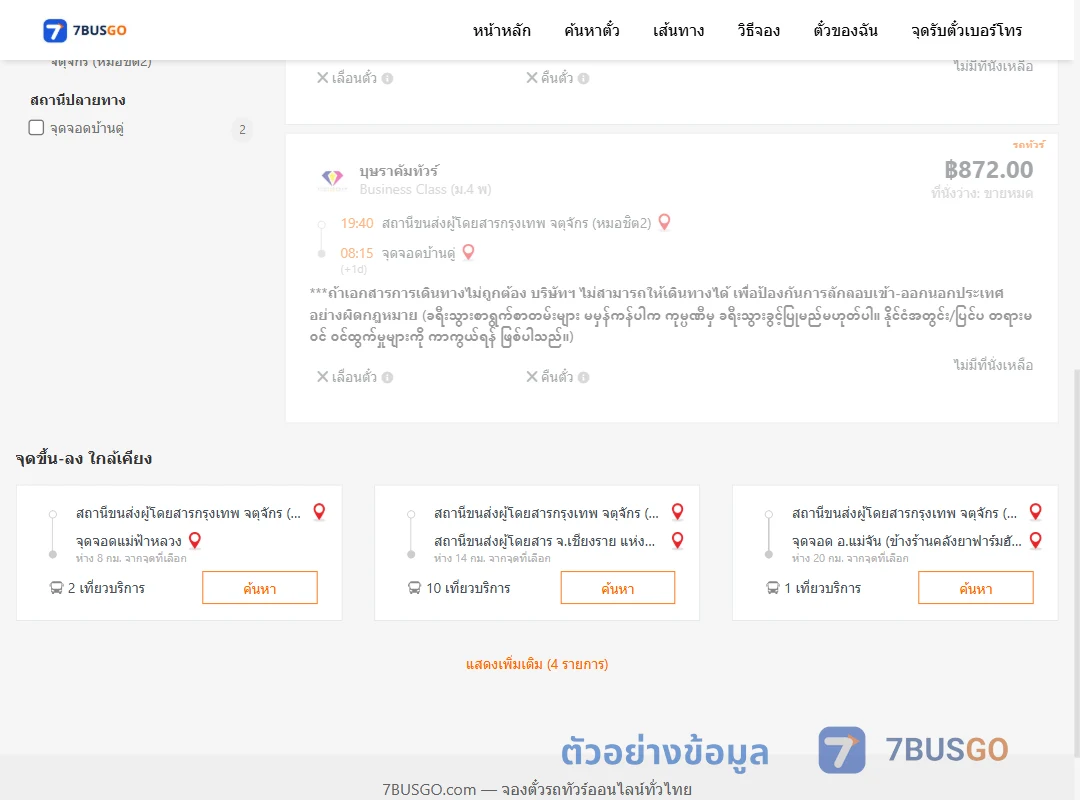Click the 08:15 arrival time
This screenshot has width=1080, height=800.
pos(357,254)
